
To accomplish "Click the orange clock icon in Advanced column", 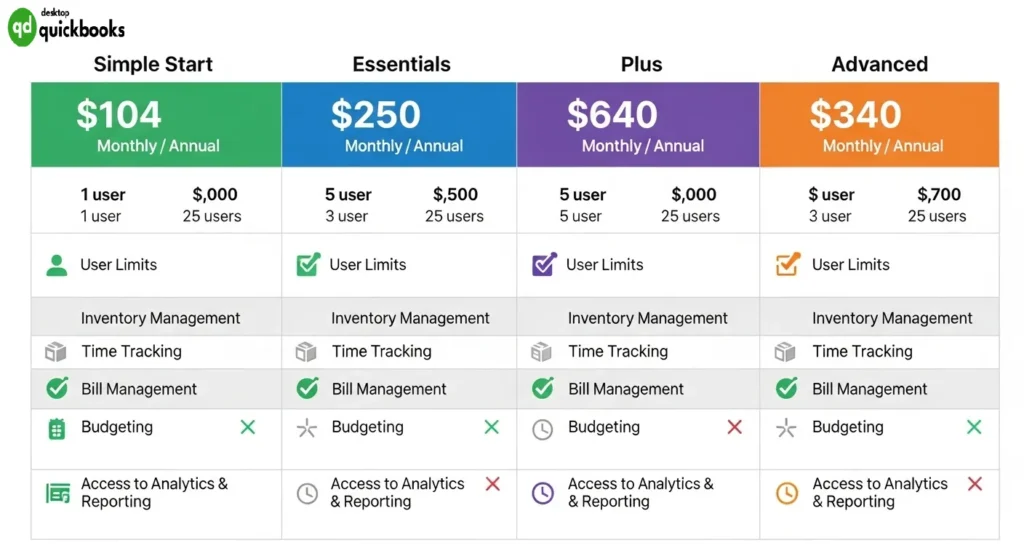I will click(787, 493).
